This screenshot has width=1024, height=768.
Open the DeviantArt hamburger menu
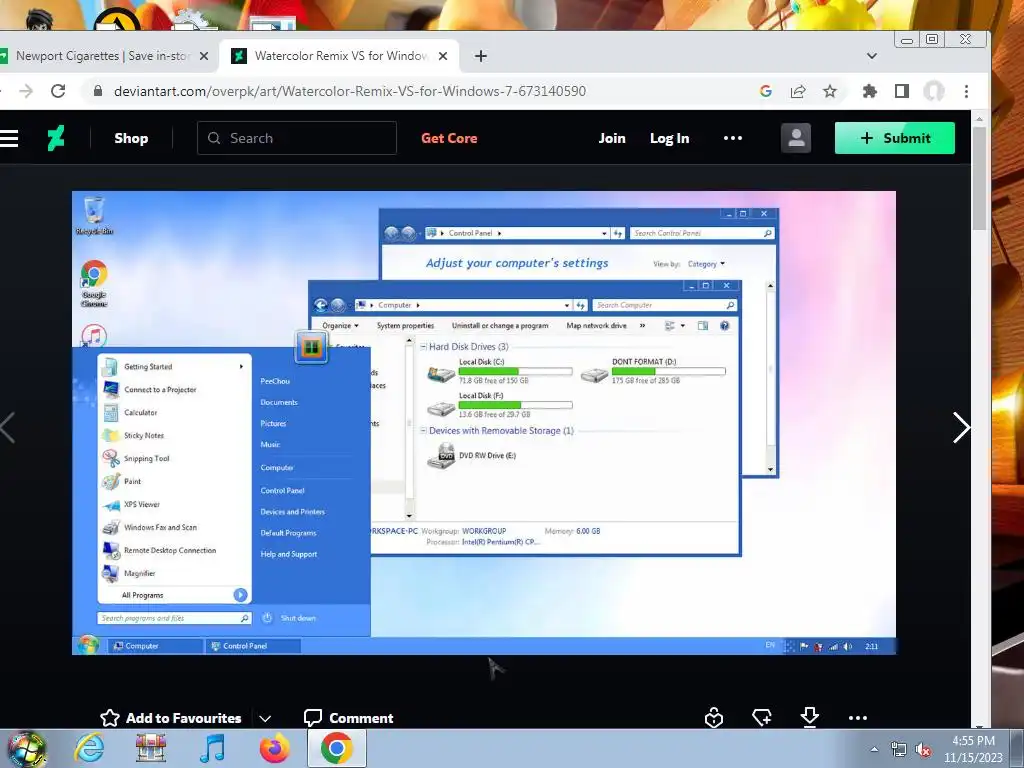8,138
